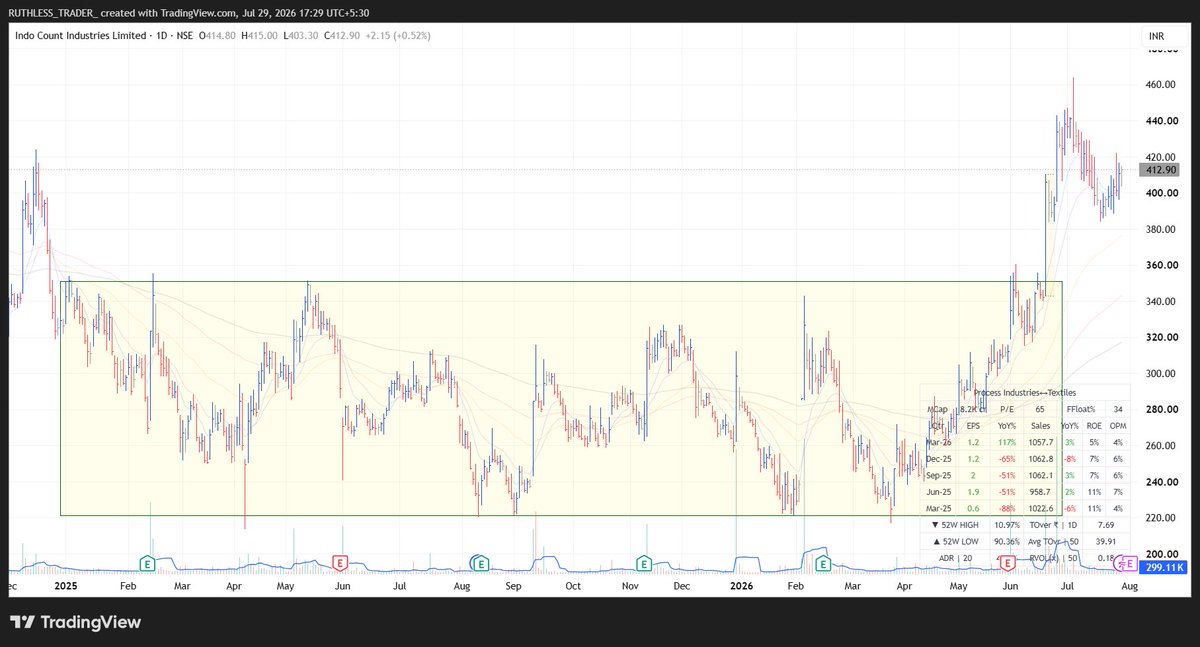Image resolution: width=1200 pixels, height=647 pixels.
Task: Click the 240.00 price axis label
Action: tap(1160, 481)
